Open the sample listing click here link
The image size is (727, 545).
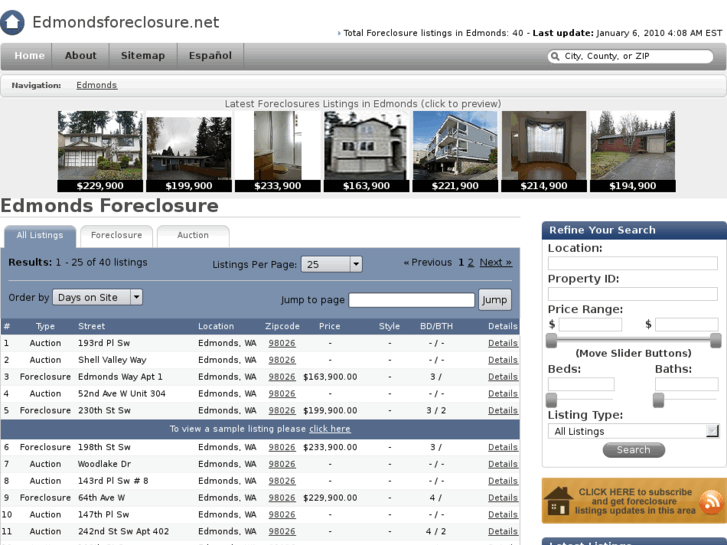pos(330,429)
